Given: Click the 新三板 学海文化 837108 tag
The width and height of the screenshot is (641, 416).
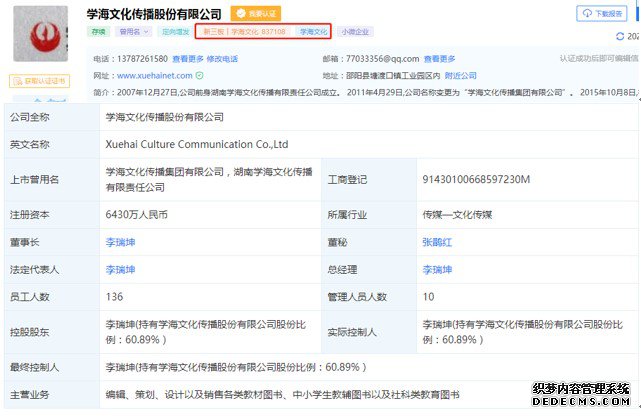Looking at the screenshot, I should pyautogui.click(x=244, y=31).
